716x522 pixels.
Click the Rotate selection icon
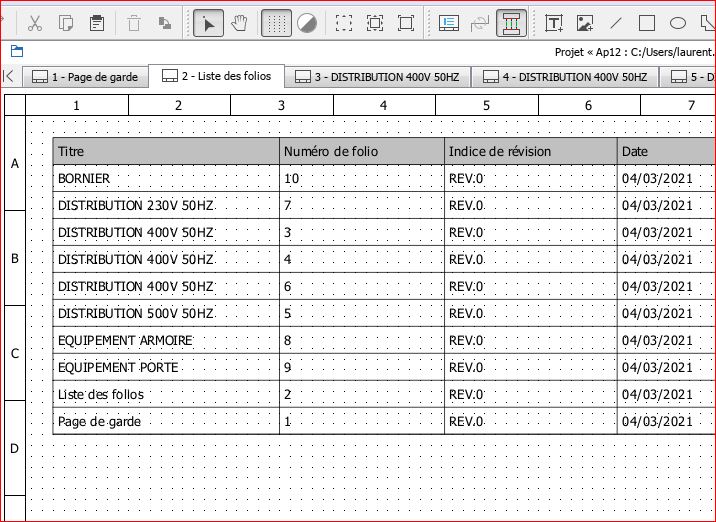tap(165, 23)
